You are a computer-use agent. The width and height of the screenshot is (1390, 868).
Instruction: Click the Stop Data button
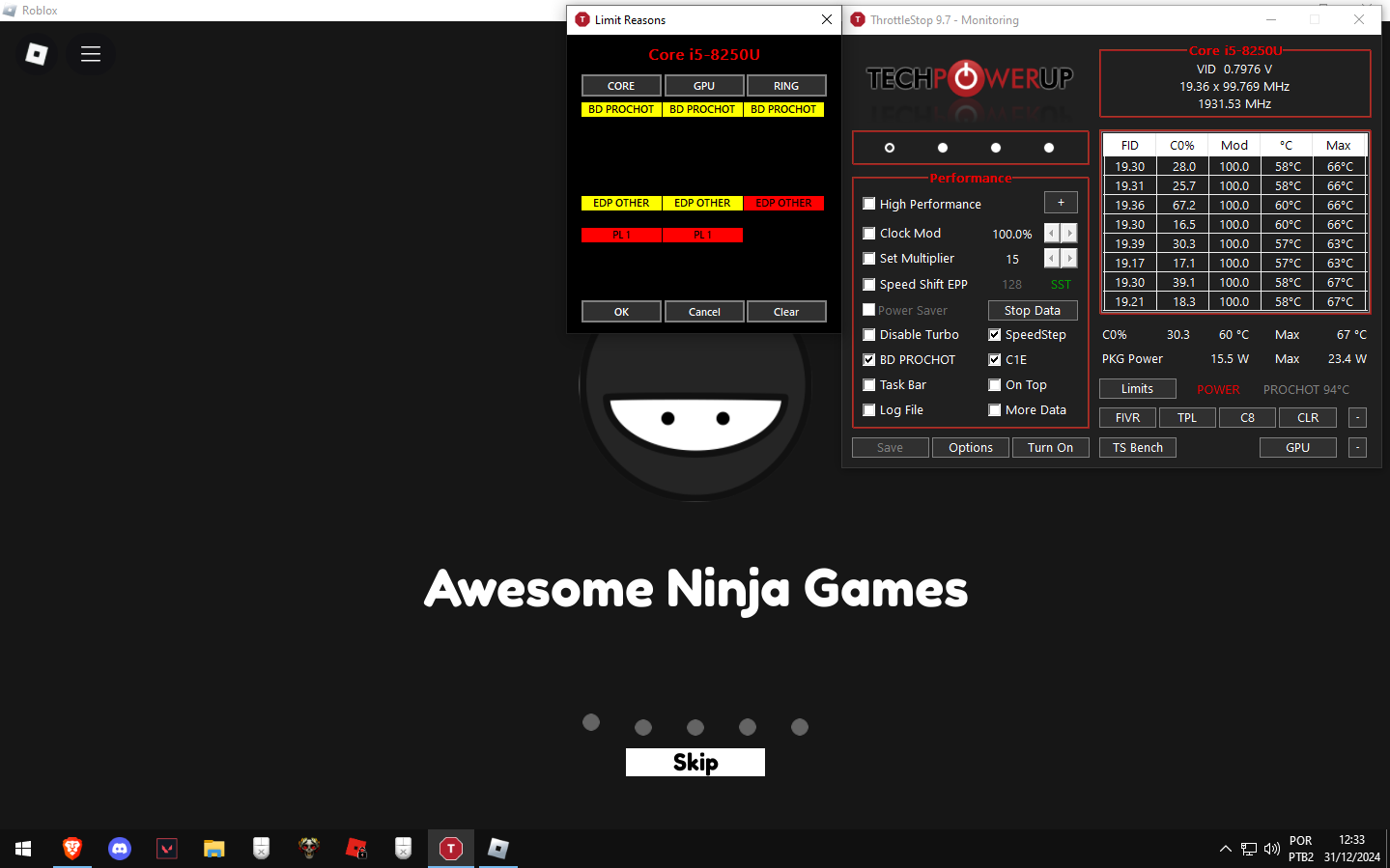click(1033, 310)
